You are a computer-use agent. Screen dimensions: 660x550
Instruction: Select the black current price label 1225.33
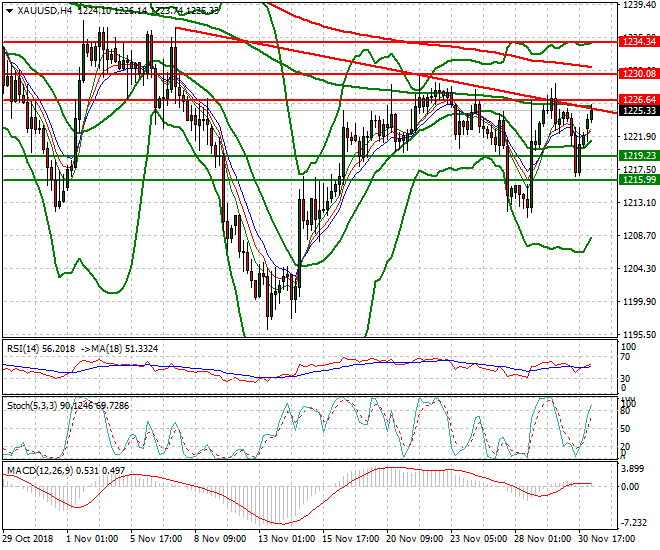click(639, 111)
